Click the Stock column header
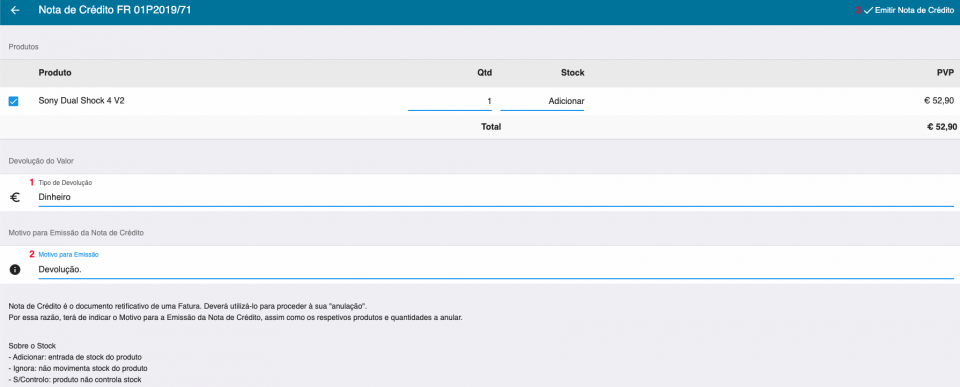This screenshot has height=387, width=960. pyautogui.click(x=572, y=73)
